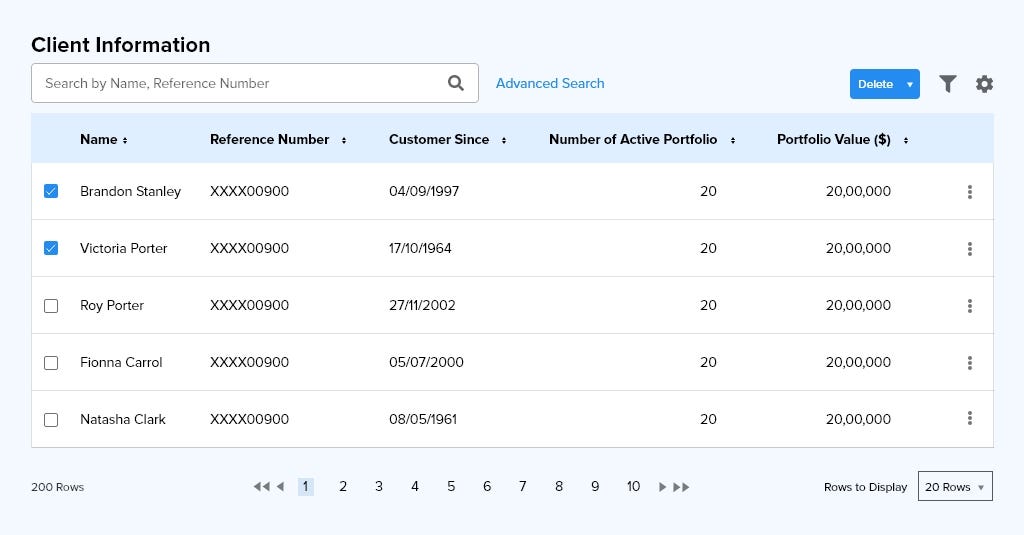The image size is (1024, 535).
Task: Click the Name column header
Action: [99, 139]
